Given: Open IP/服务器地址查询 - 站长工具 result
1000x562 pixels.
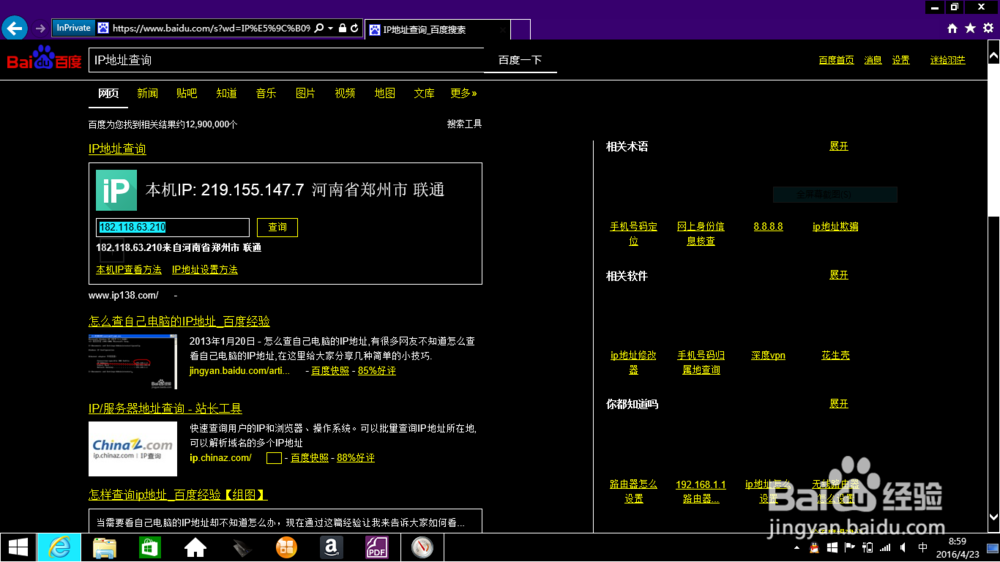Looking at the screenshot, I should (x=165, y=408).
